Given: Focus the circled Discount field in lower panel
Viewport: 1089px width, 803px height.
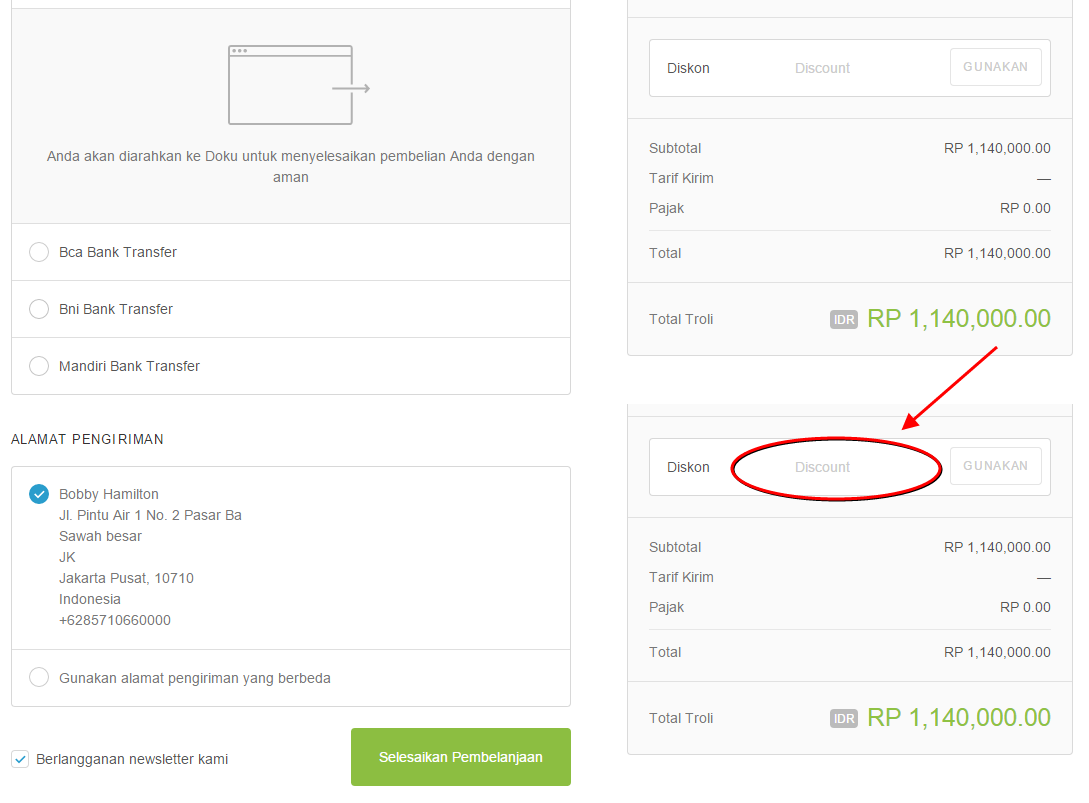Looking at the screenshot, I should [x=822, y=467].
